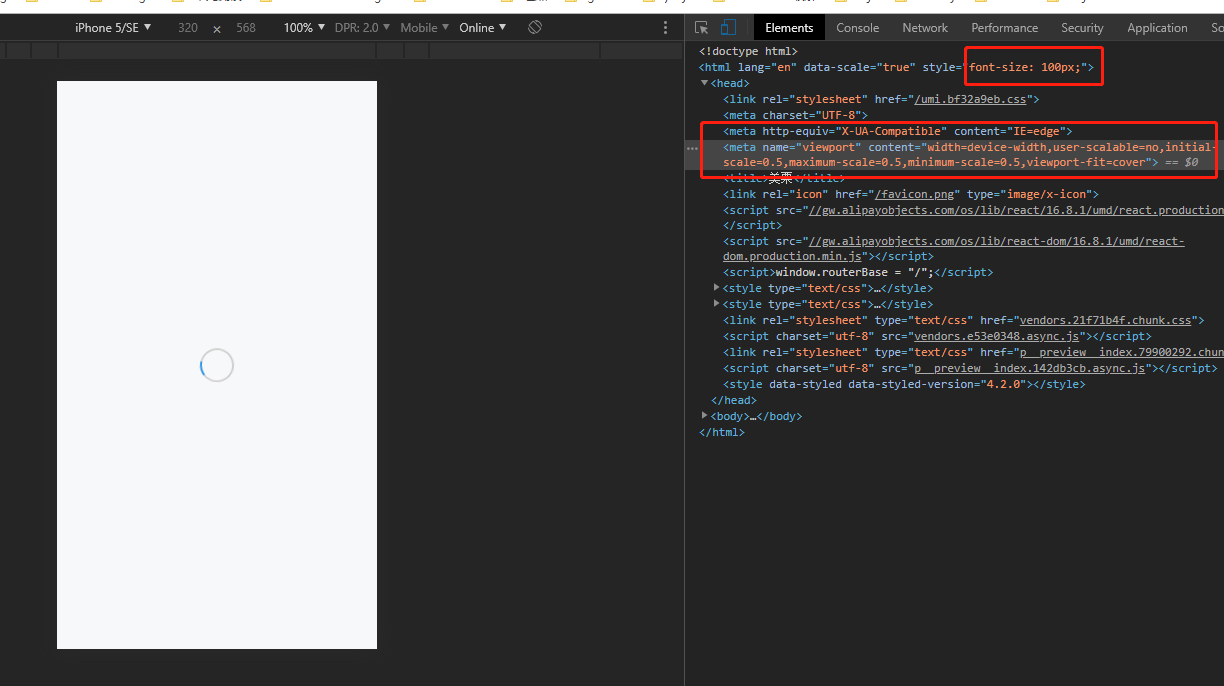Click ellipsis beside the selected viewport meta row

(692, 148)
